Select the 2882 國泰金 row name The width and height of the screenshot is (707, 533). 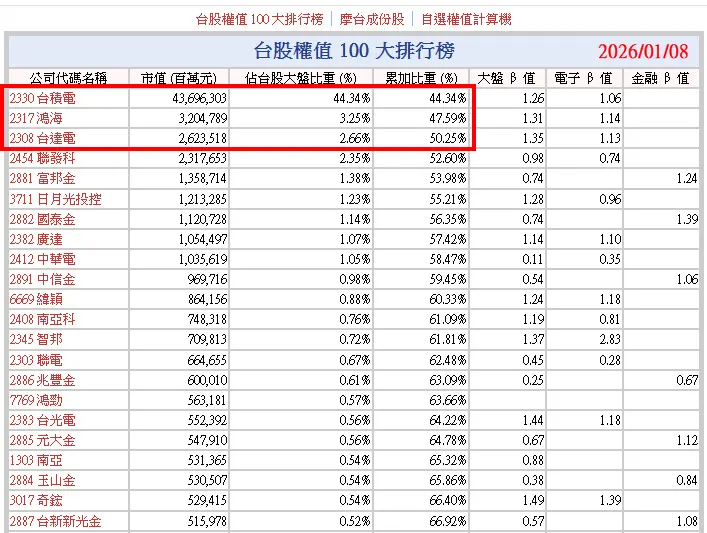tap(42, 219)
